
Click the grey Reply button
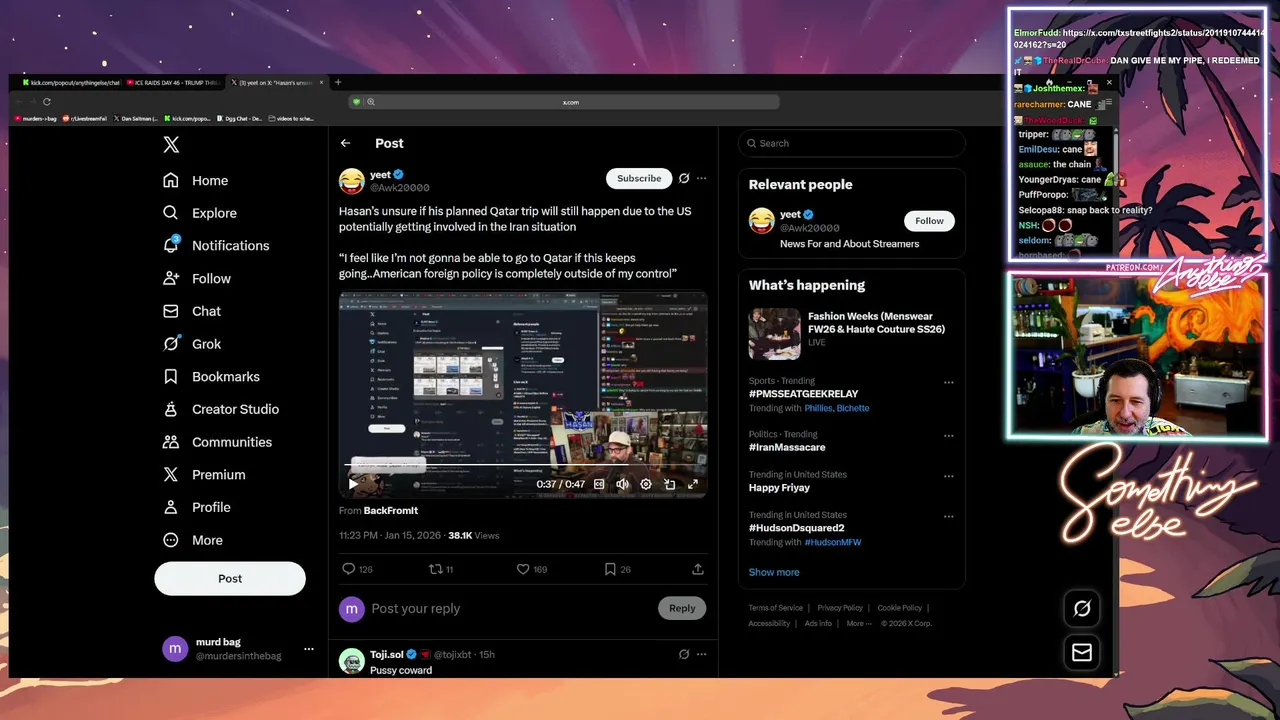tap(682, 608)
